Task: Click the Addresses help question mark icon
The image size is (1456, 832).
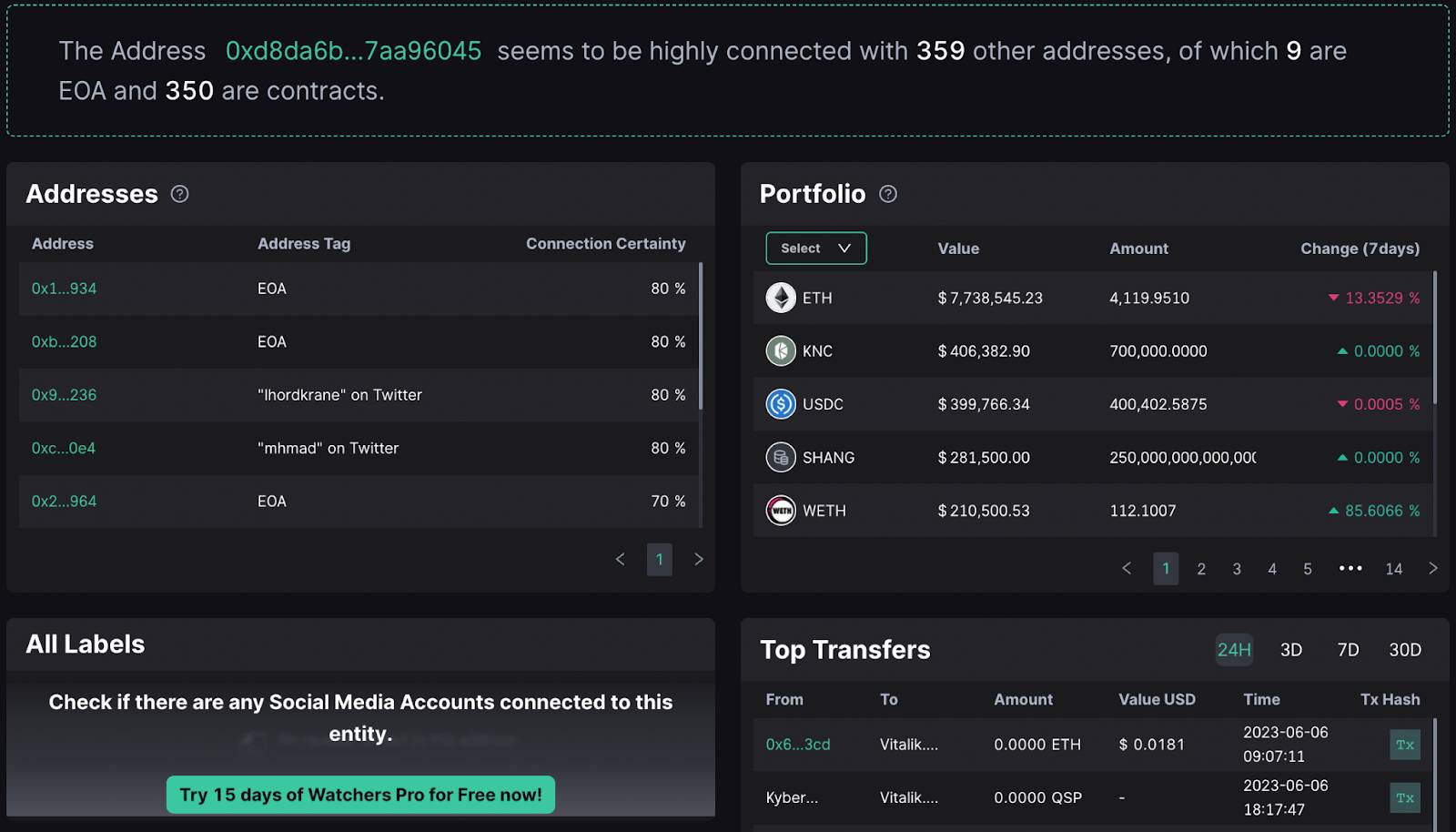Action: 180,194
